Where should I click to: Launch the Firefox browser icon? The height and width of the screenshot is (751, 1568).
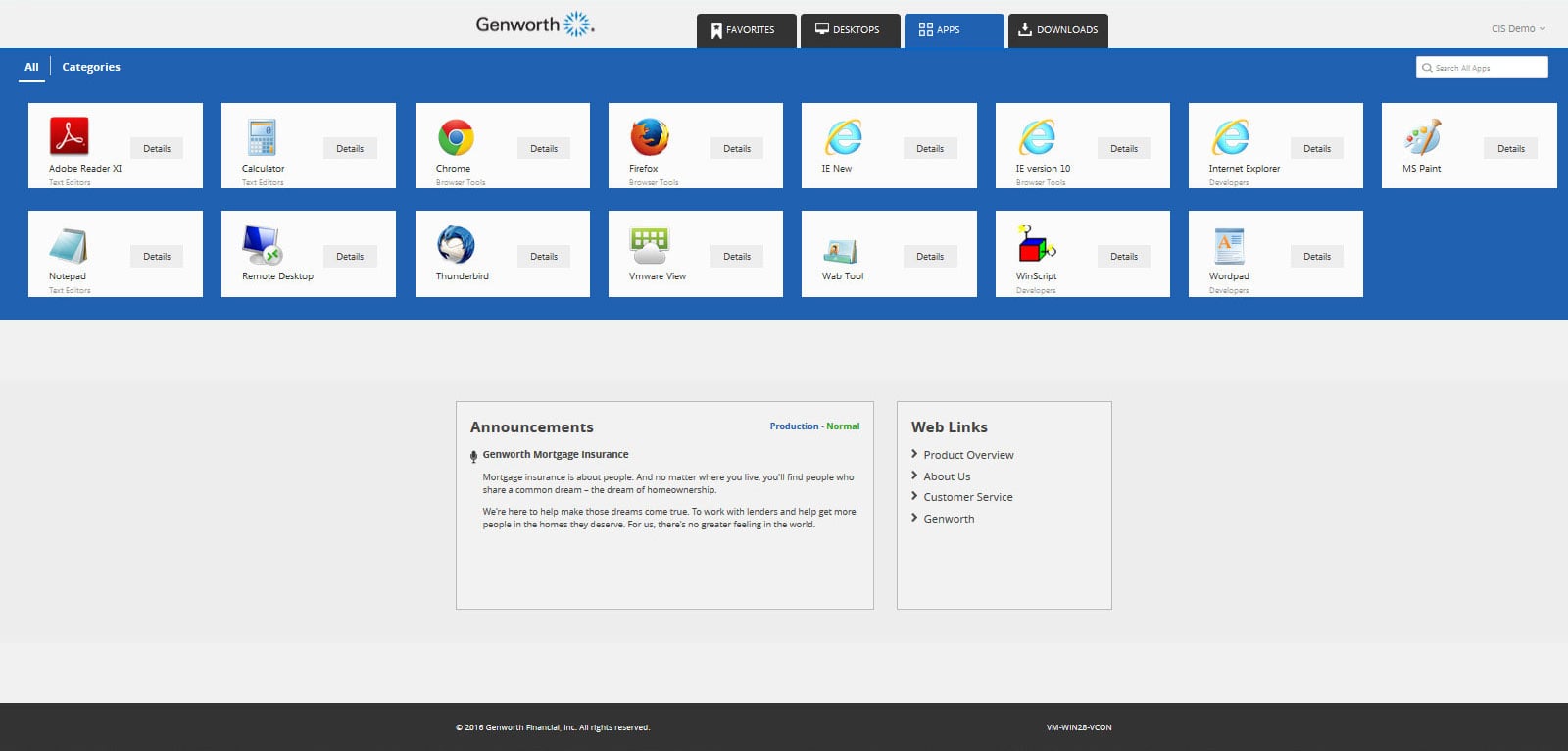(x=649, y=137)
